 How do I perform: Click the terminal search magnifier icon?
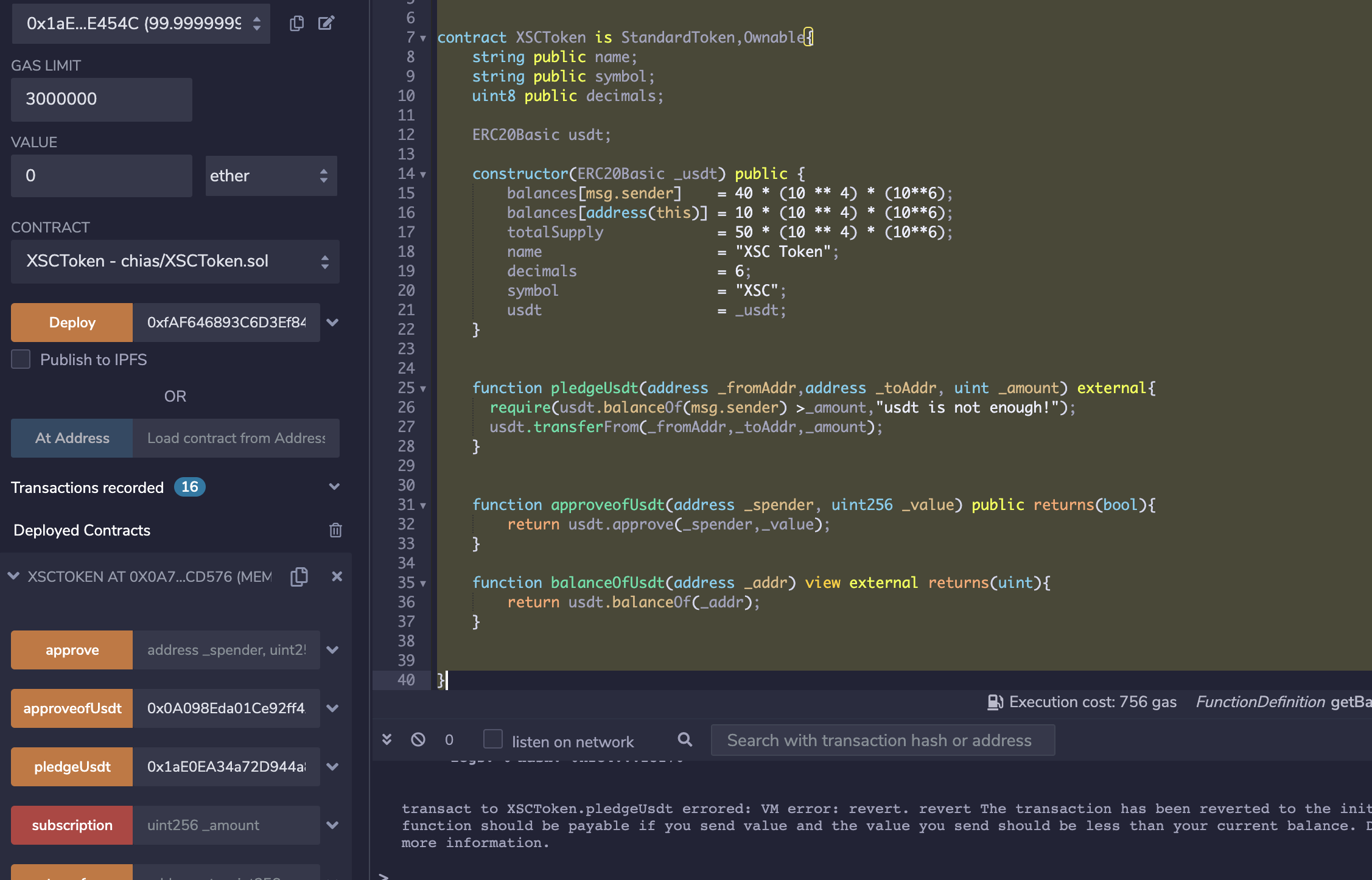tap(685, 739)
